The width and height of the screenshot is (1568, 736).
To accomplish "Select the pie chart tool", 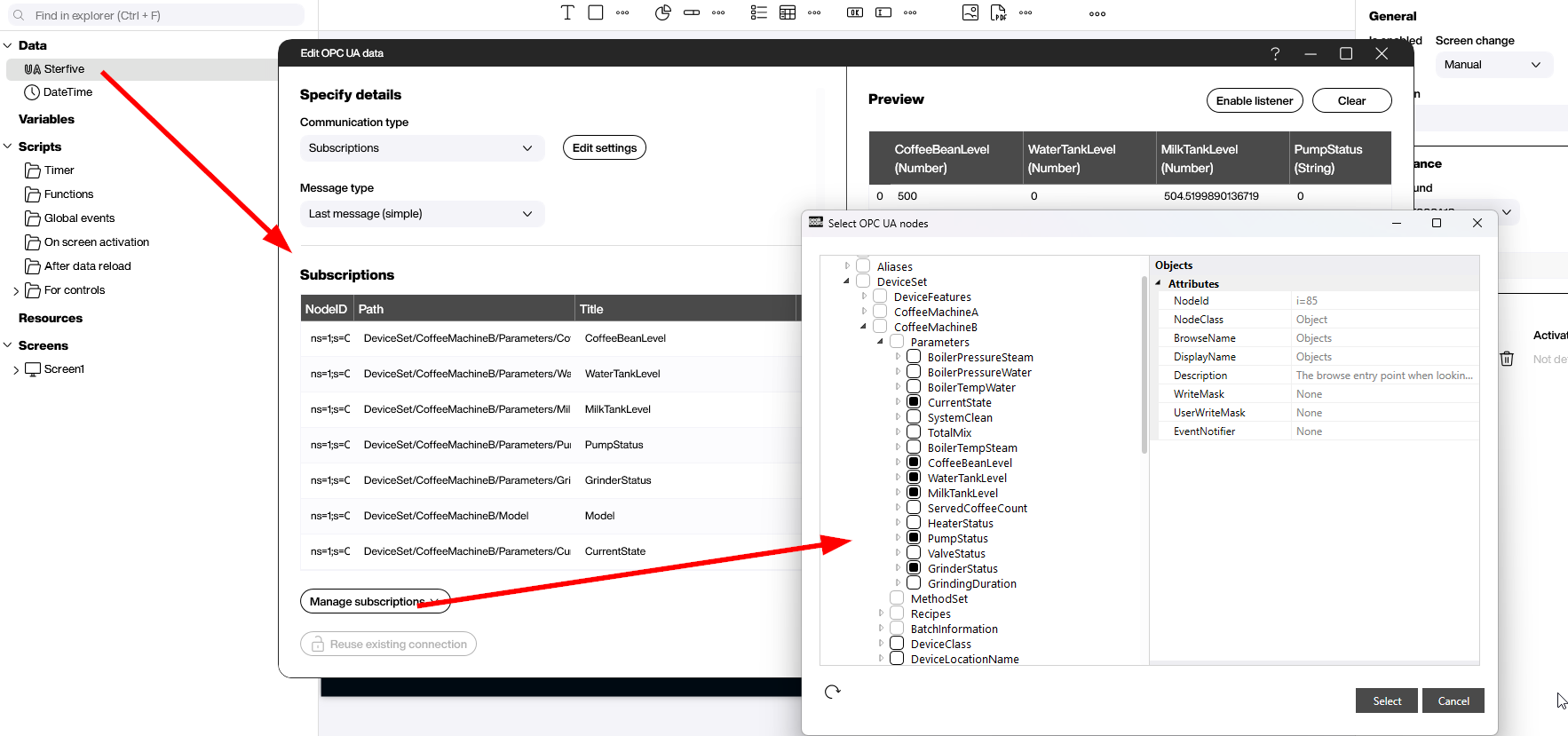I will [662, 12].
